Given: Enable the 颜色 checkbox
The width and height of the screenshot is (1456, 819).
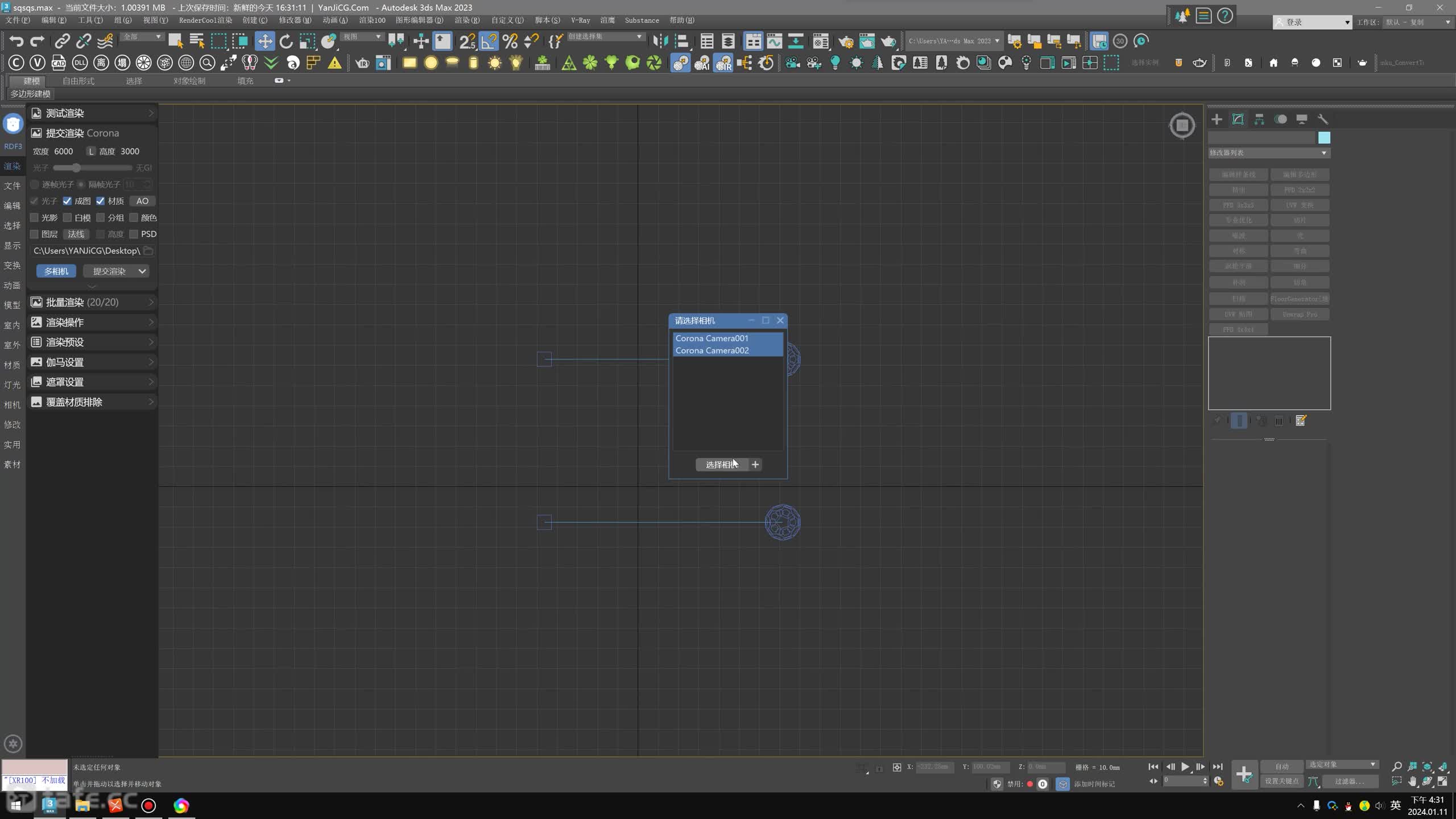Looking at the screenshot, I should [134, 217].
